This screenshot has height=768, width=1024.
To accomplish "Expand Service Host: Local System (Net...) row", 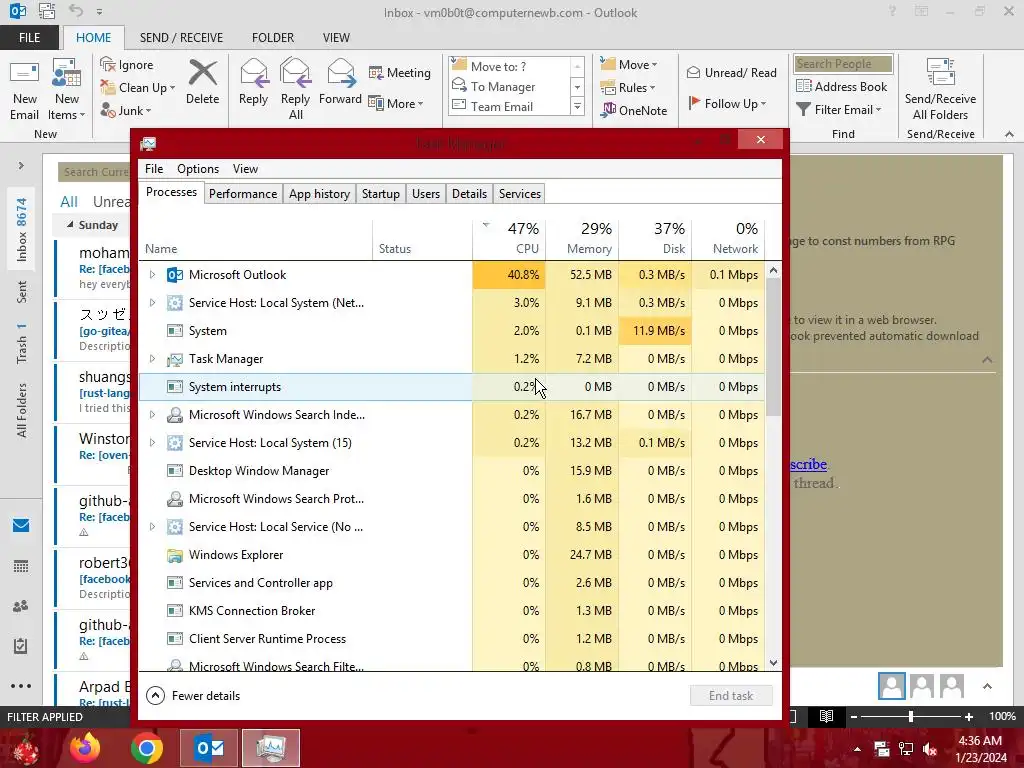I will (x=152, y=303).
